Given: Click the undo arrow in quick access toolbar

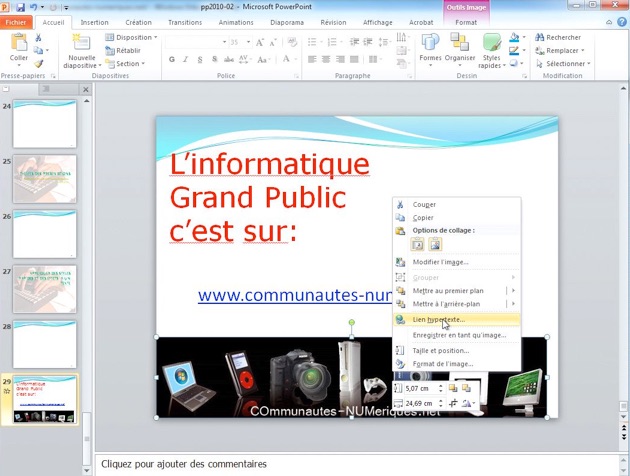Looking at the screenshot, I should pyautogui.click(x=33, y=7).
